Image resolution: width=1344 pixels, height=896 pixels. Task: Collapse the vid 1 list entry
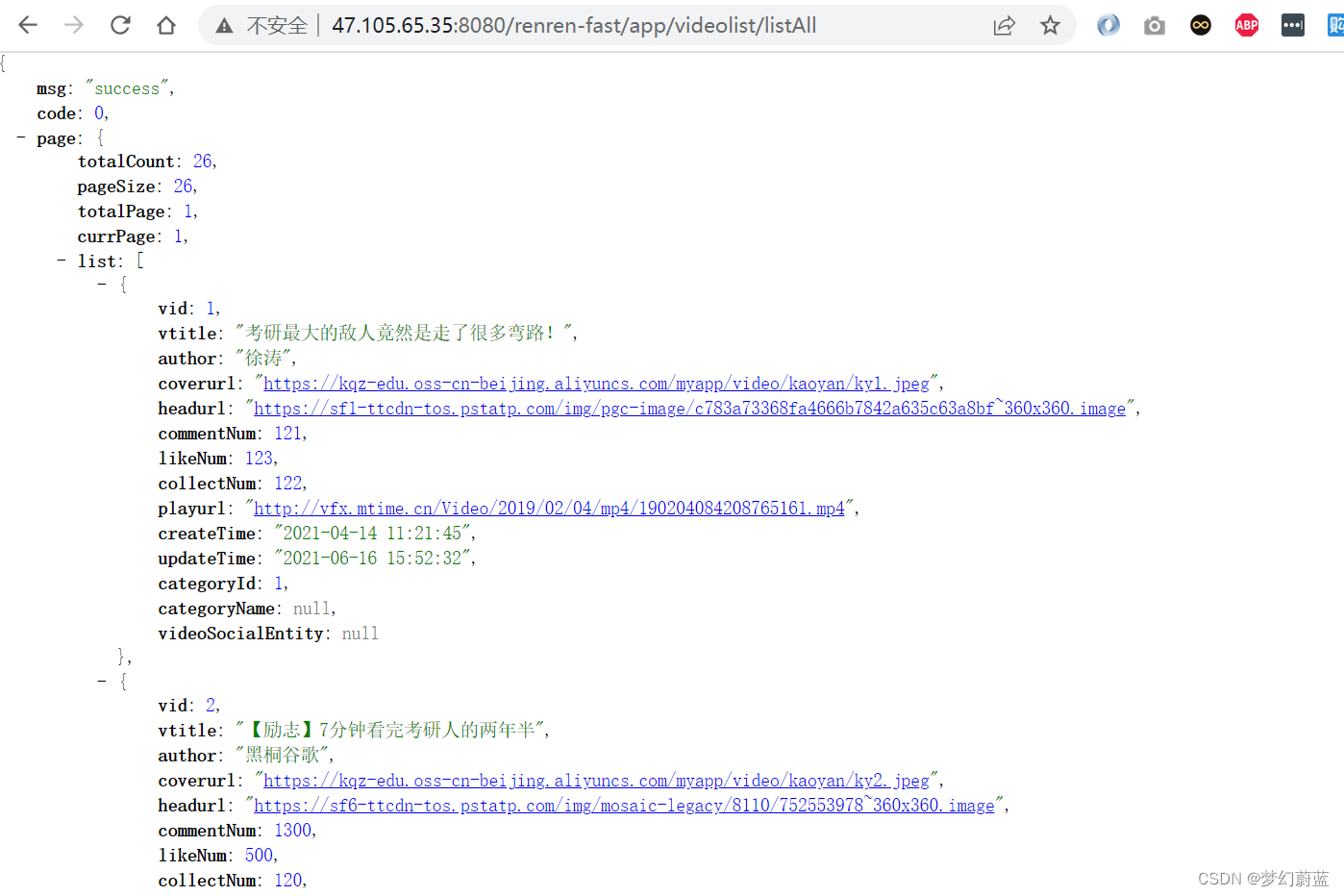102,284
